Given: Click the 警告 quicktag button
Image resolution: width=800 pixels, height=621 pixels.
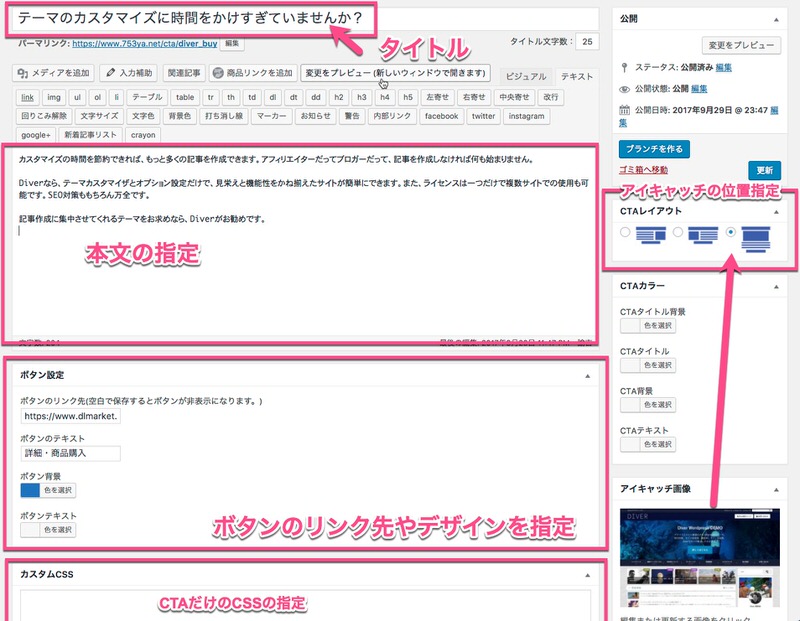Looking at the screenshot, I should 352,116.
